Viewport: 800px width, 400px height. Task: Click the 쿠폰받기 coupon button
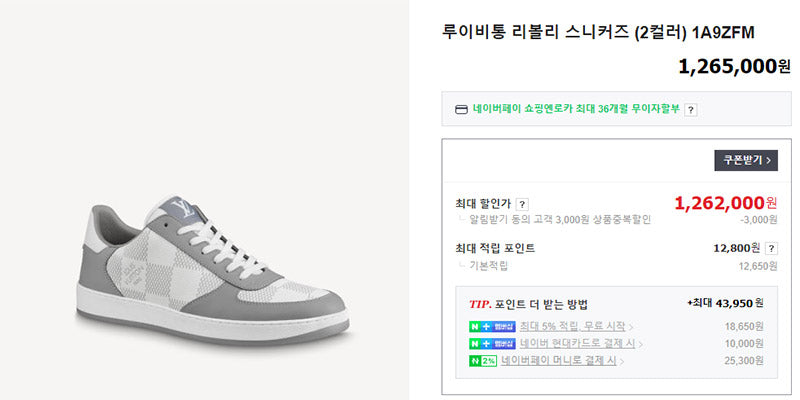[746, 160]
